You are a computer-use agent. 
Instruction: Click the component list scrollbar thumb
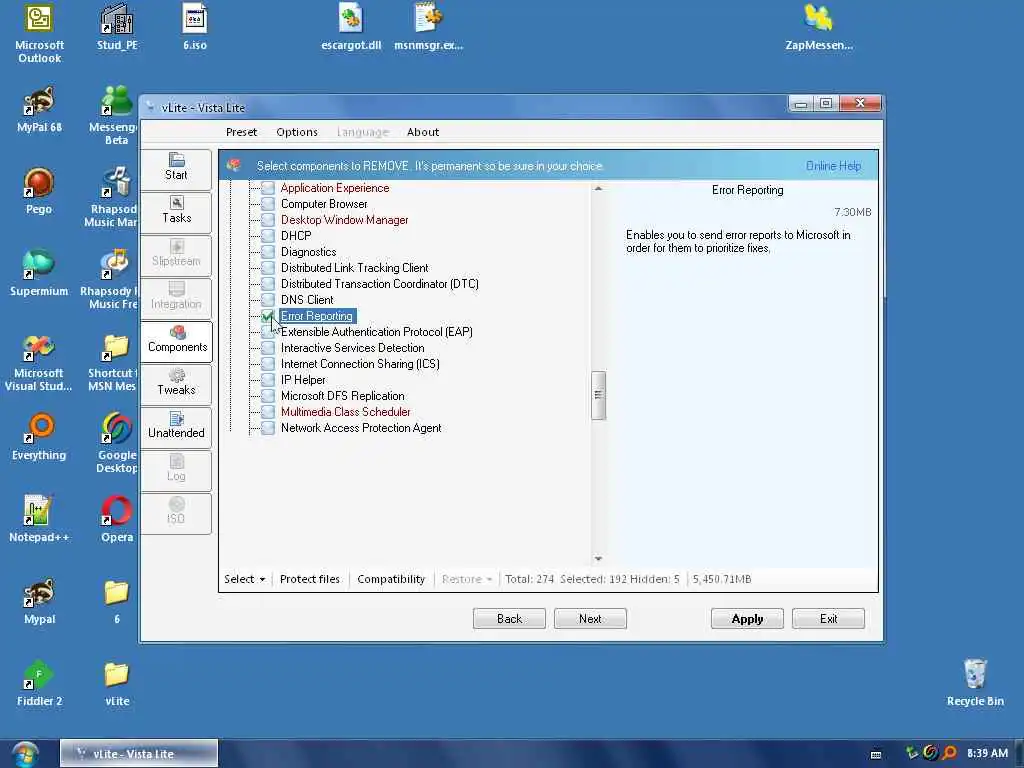click(598, 395)
